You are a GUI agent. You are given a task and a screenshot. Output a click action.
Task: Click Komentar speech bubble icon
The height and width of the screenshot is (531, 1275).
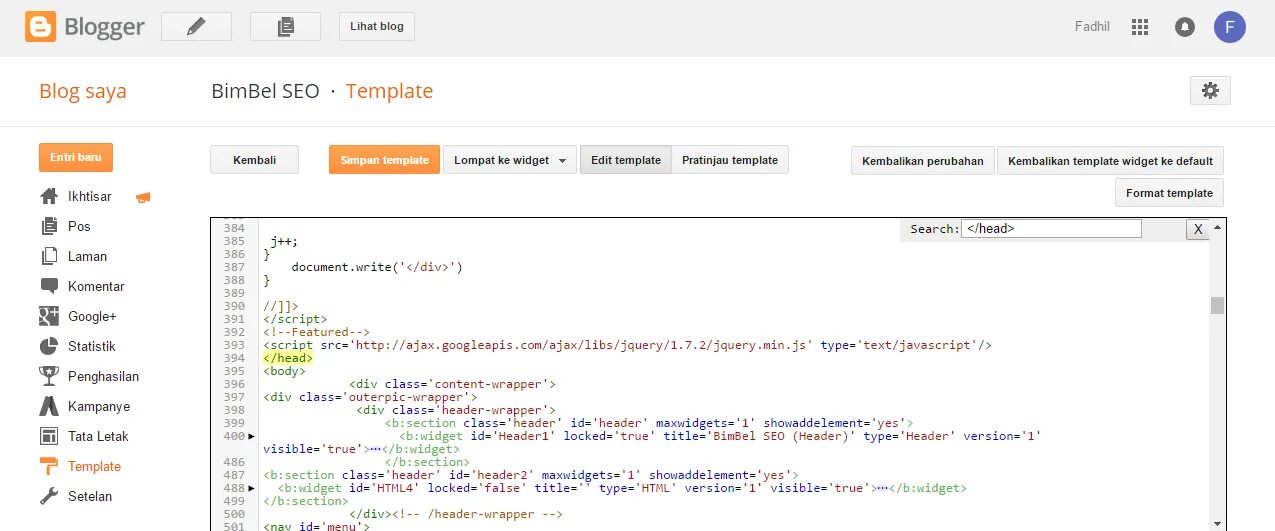48,286
